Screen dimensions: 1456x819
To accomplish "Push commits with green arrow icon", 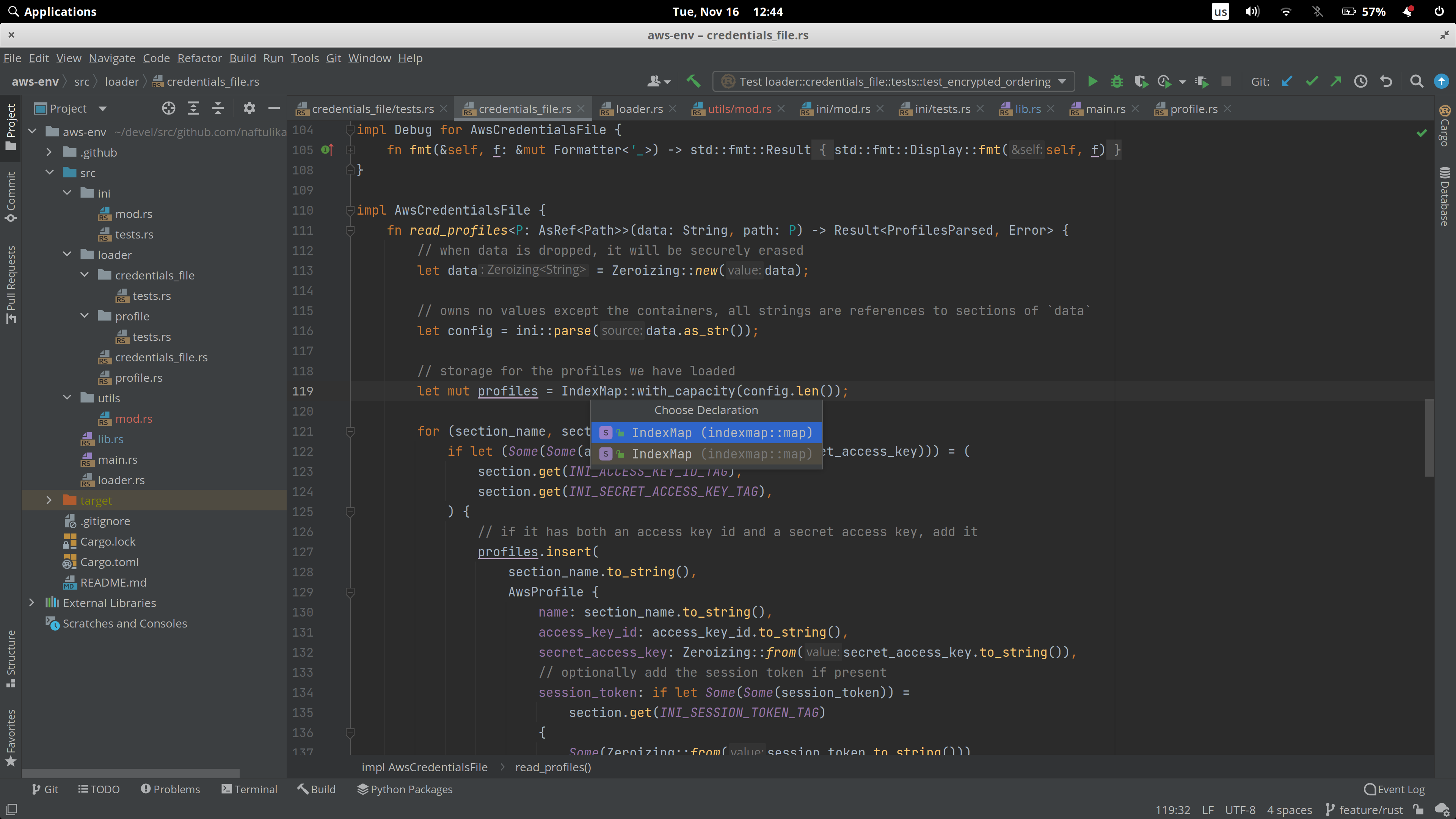I will (1335, 82).
